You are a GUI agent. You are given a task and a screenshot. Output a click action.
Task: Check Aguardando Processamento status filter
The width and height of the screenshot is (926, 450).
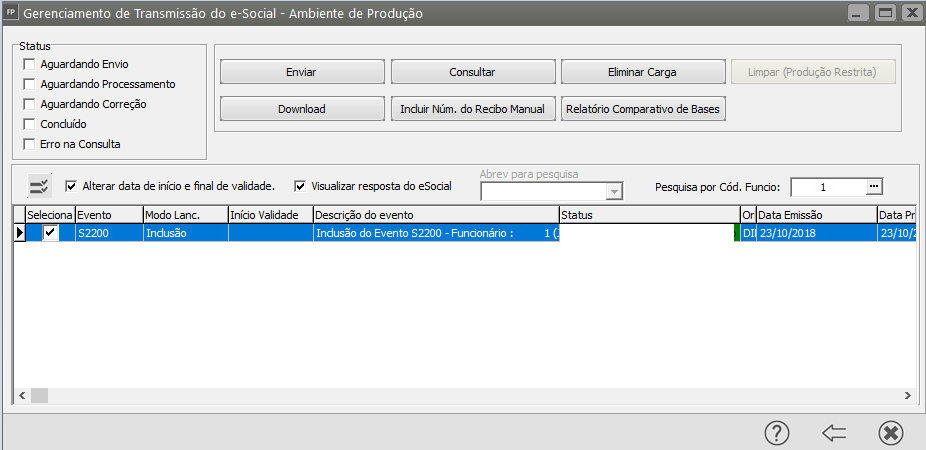[x=29, y=84]
